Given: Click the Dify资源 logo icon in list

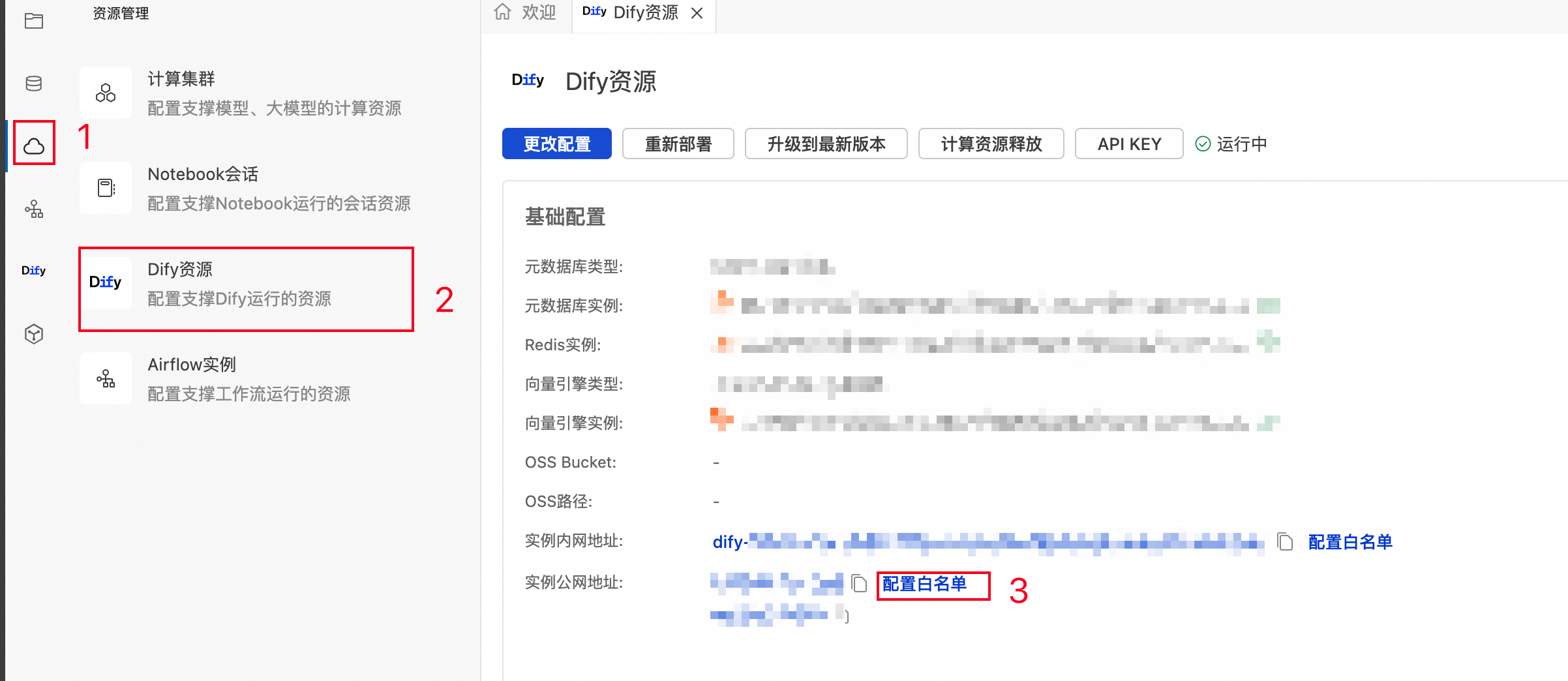Looking at the screenshot, I should (106, 282).
